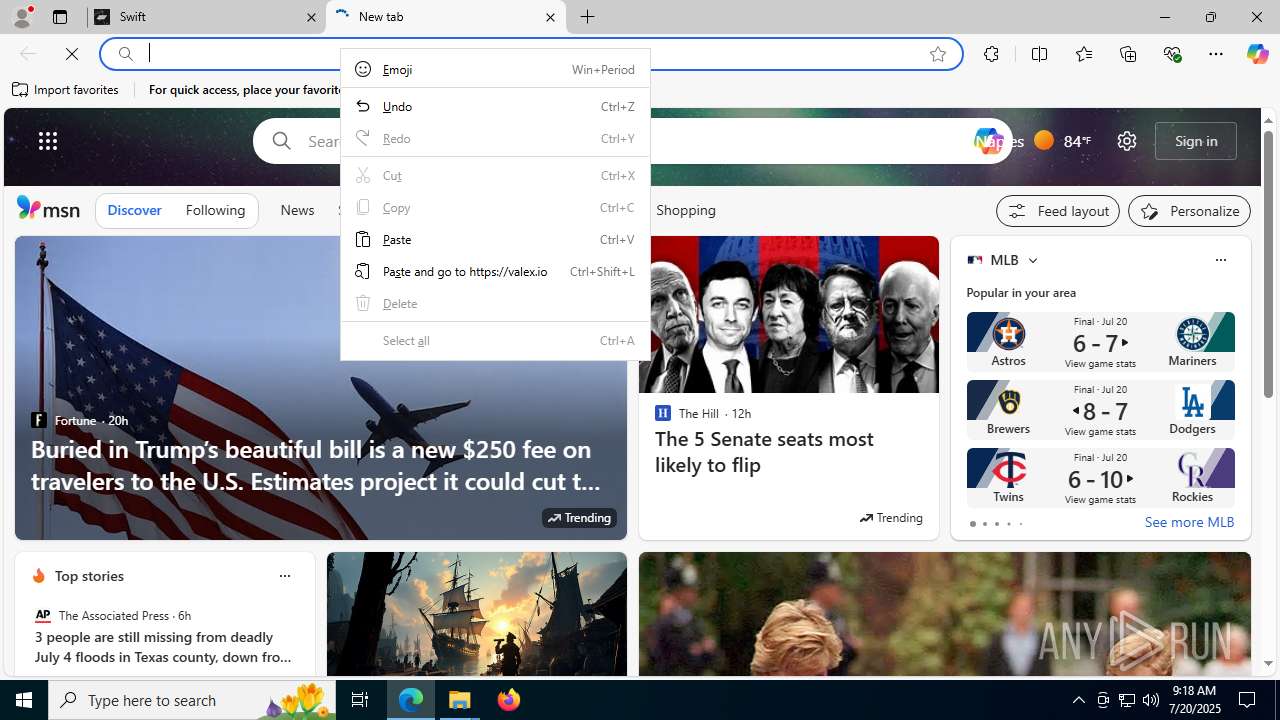Choose Undo in context menu

click(x=495, y=106)
